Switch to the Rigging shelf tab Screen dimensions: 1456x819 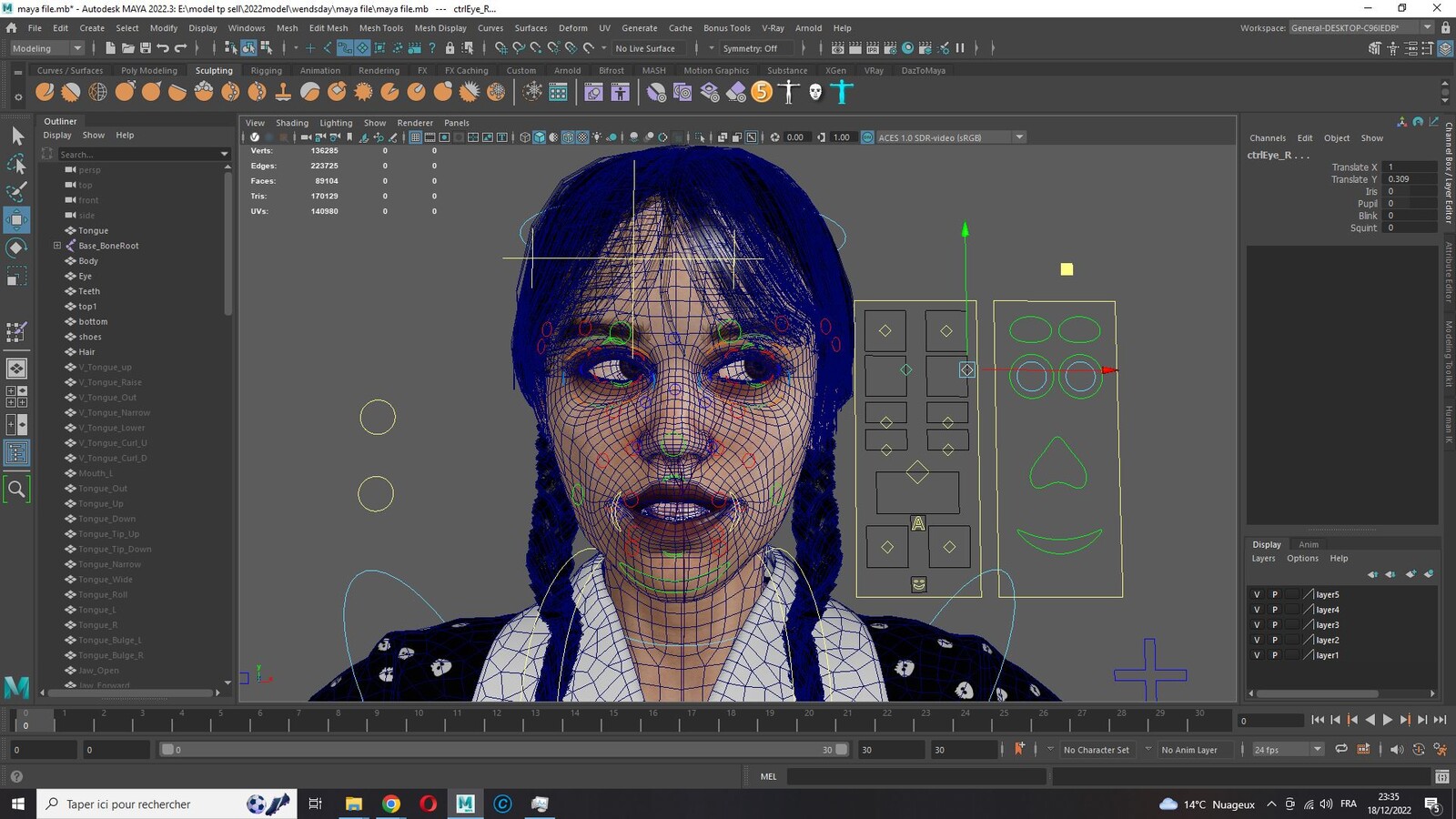click(266, 70)
